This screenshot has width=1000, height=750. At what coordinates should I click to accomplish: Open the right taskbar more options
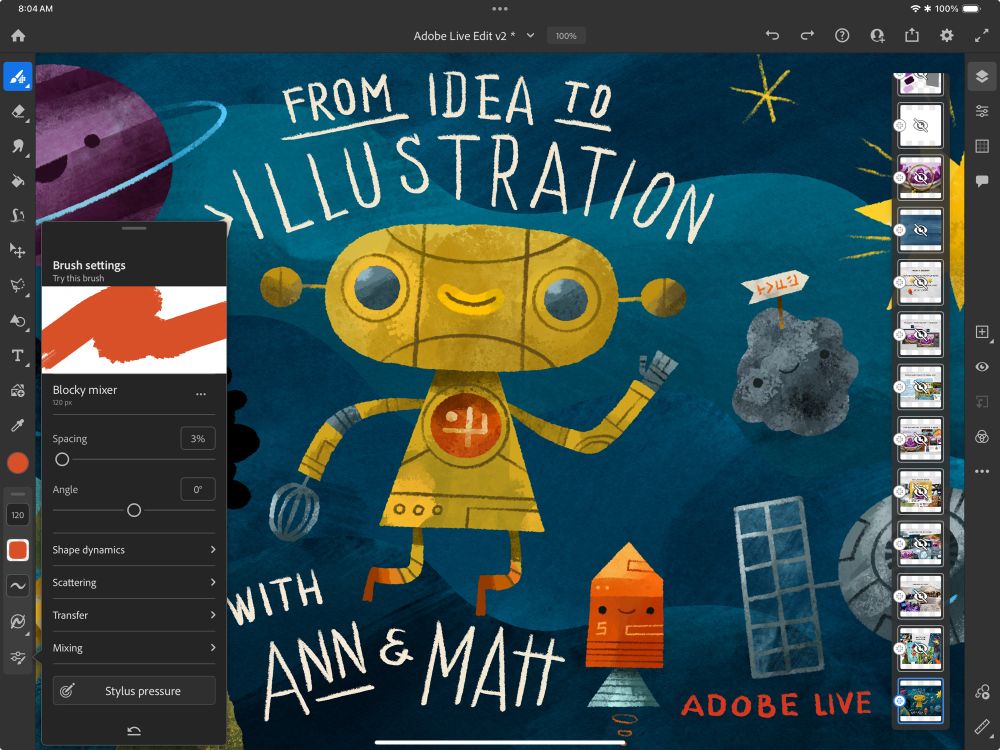pos(982,471)
